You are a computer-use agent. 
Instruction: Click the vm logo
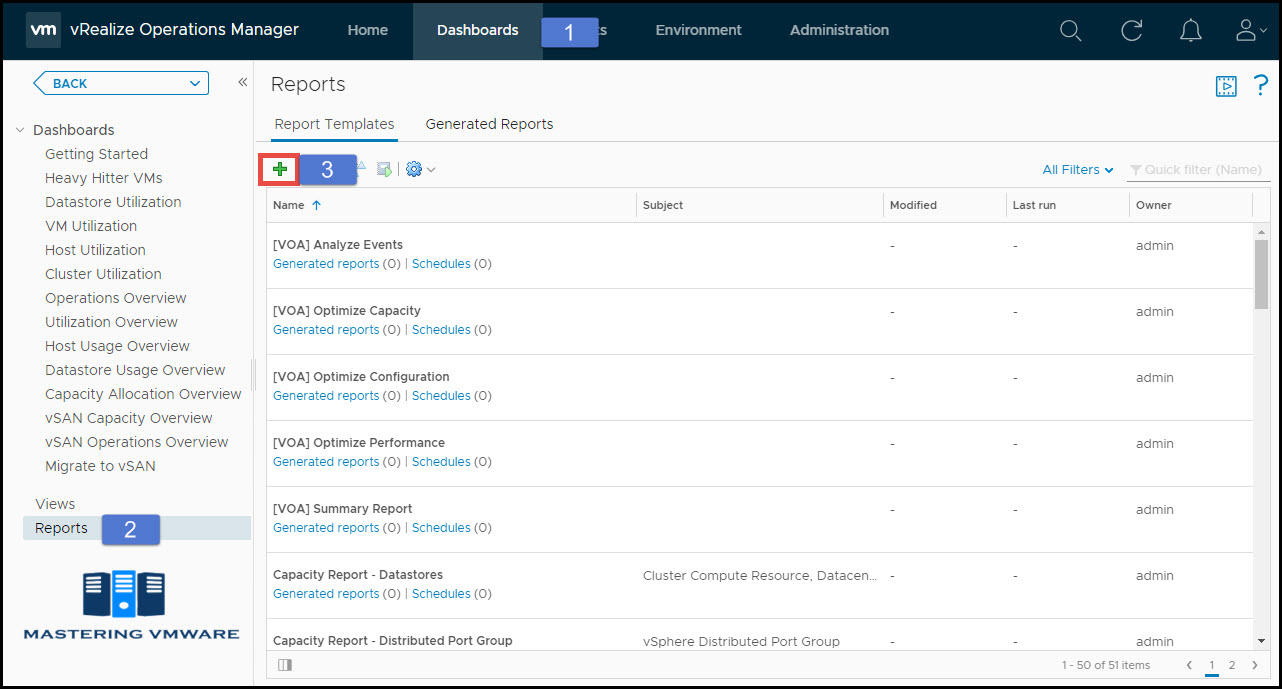pos(43,30)
